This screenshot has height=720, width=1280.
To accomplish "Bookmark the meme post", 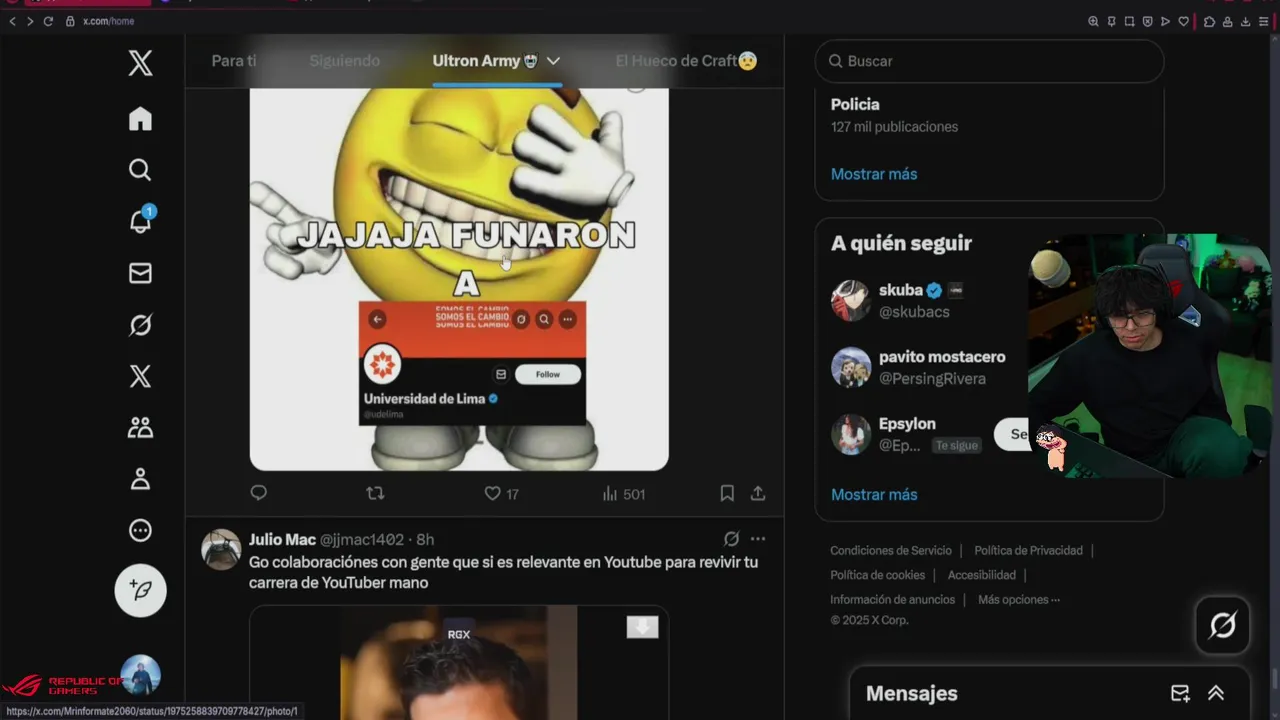I will pos(727,493).
